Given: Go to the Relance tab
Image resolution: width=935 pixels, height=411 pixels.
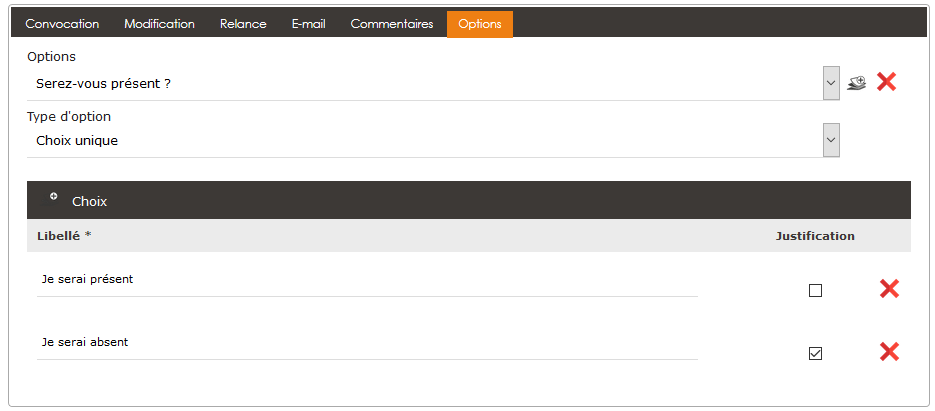Looking at the screenshot, I should point(243,24).
